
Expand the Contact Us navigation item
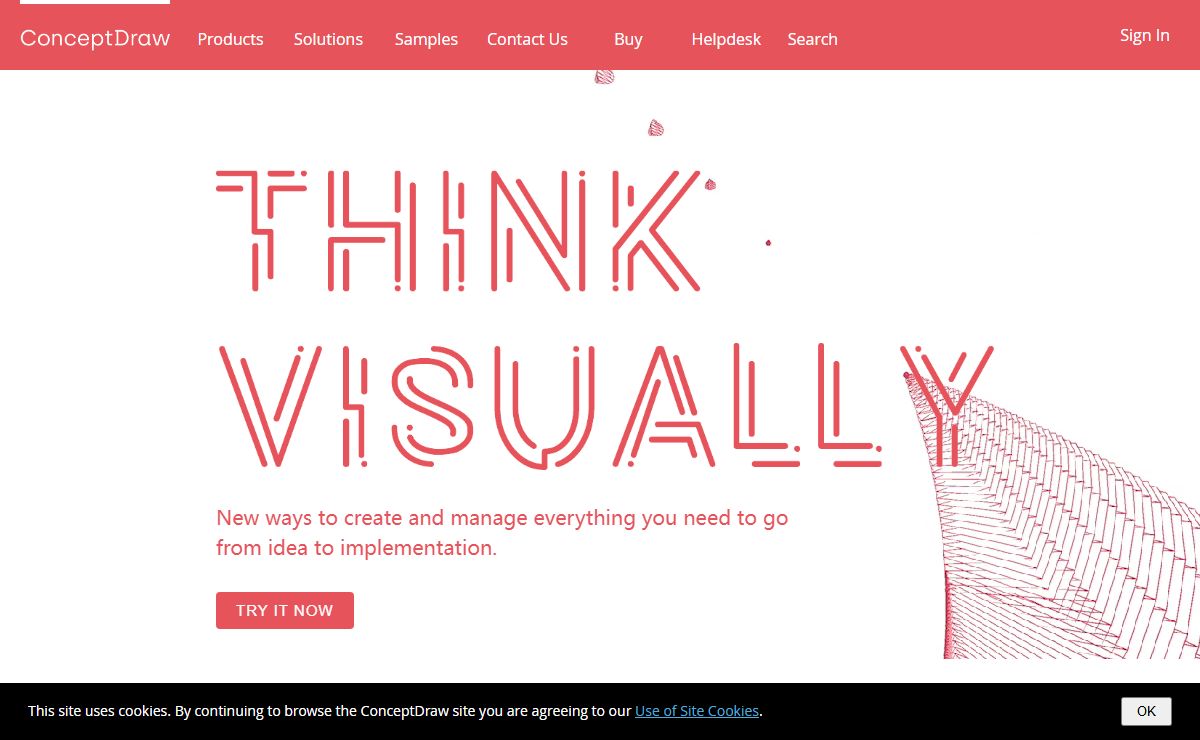click(x=527, y=39)
